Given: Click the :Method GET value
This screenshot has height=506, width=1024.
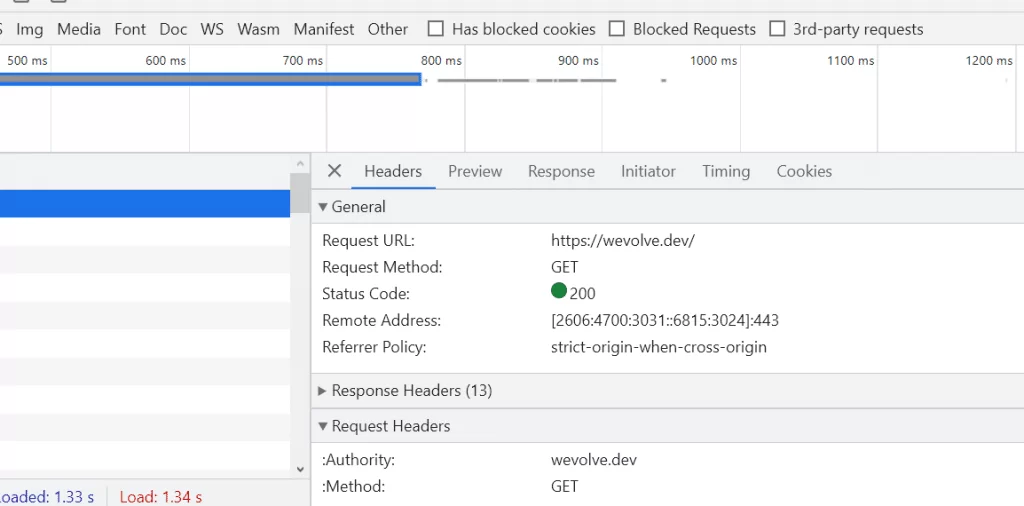Looking at the screenshot, I should point(564,486).
